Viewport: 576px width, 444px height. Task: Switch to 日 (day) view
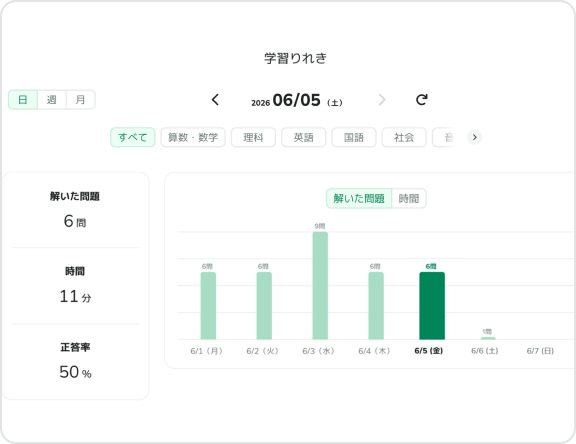tap(23, 100)
